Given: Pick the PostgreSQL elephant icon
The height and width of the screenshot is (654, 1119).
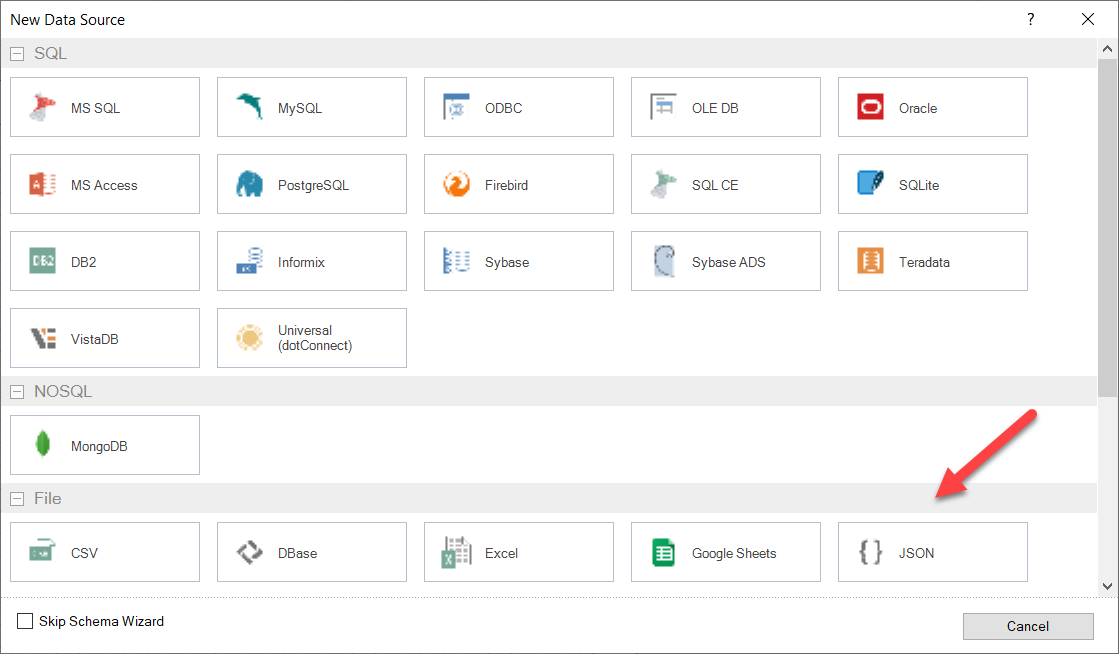Looking at the screenshot, I should coord(249,184).
